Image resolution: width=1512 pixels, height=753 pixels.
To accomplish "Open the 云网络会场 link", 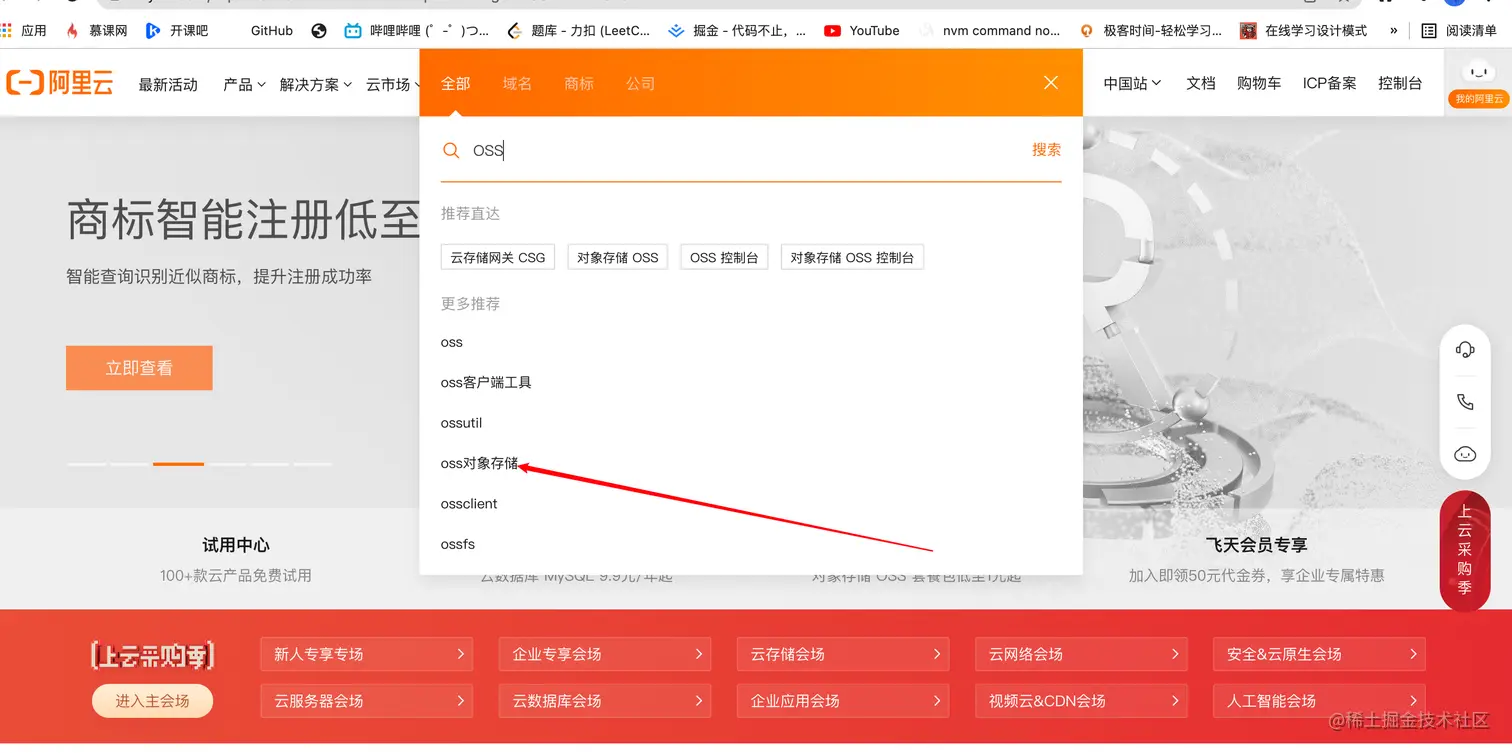I will (x=1081, y=654).
